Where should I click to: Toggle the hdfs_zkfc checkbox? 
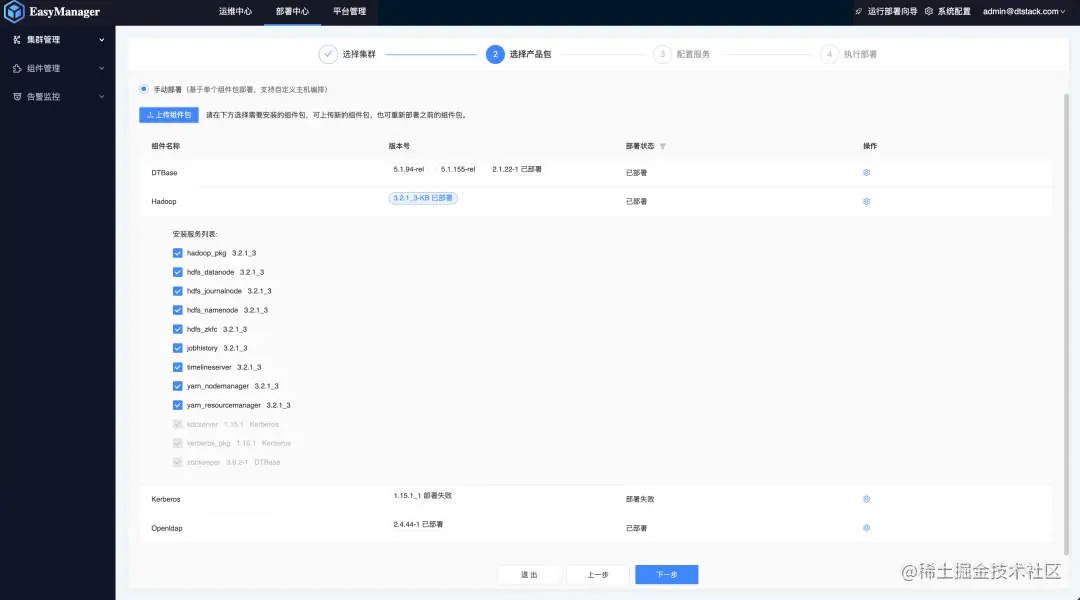coord(178,329)
